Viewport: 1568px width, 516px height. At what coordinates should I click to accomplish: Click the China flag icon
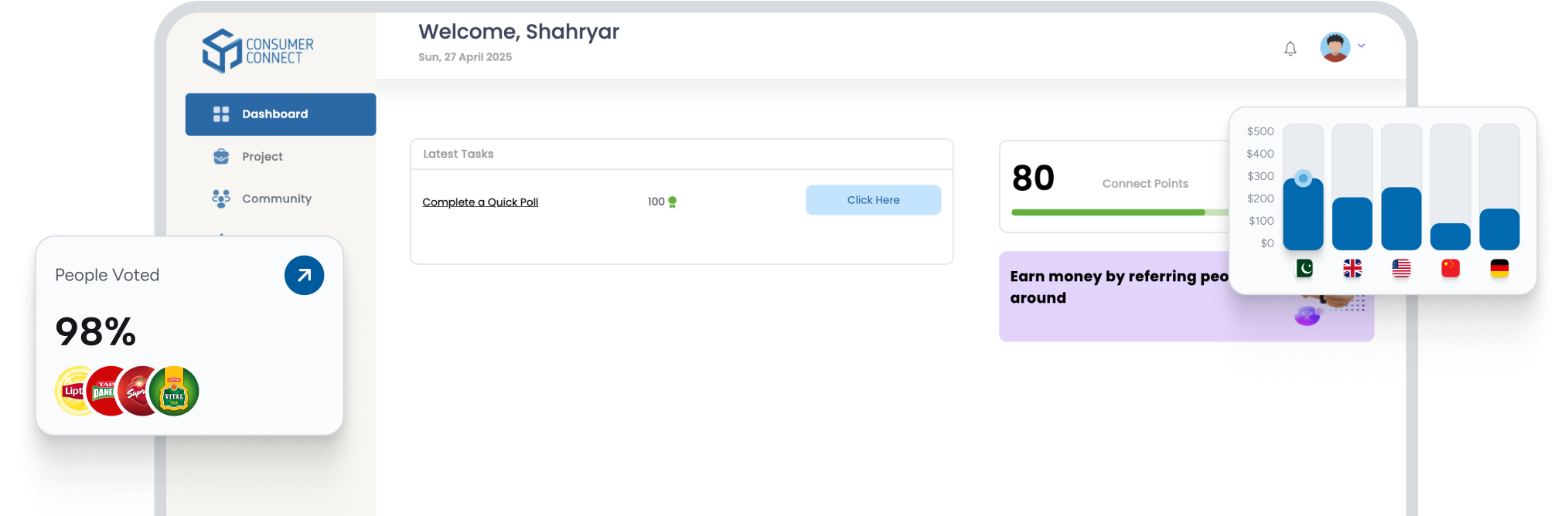tap(1450, 268)
